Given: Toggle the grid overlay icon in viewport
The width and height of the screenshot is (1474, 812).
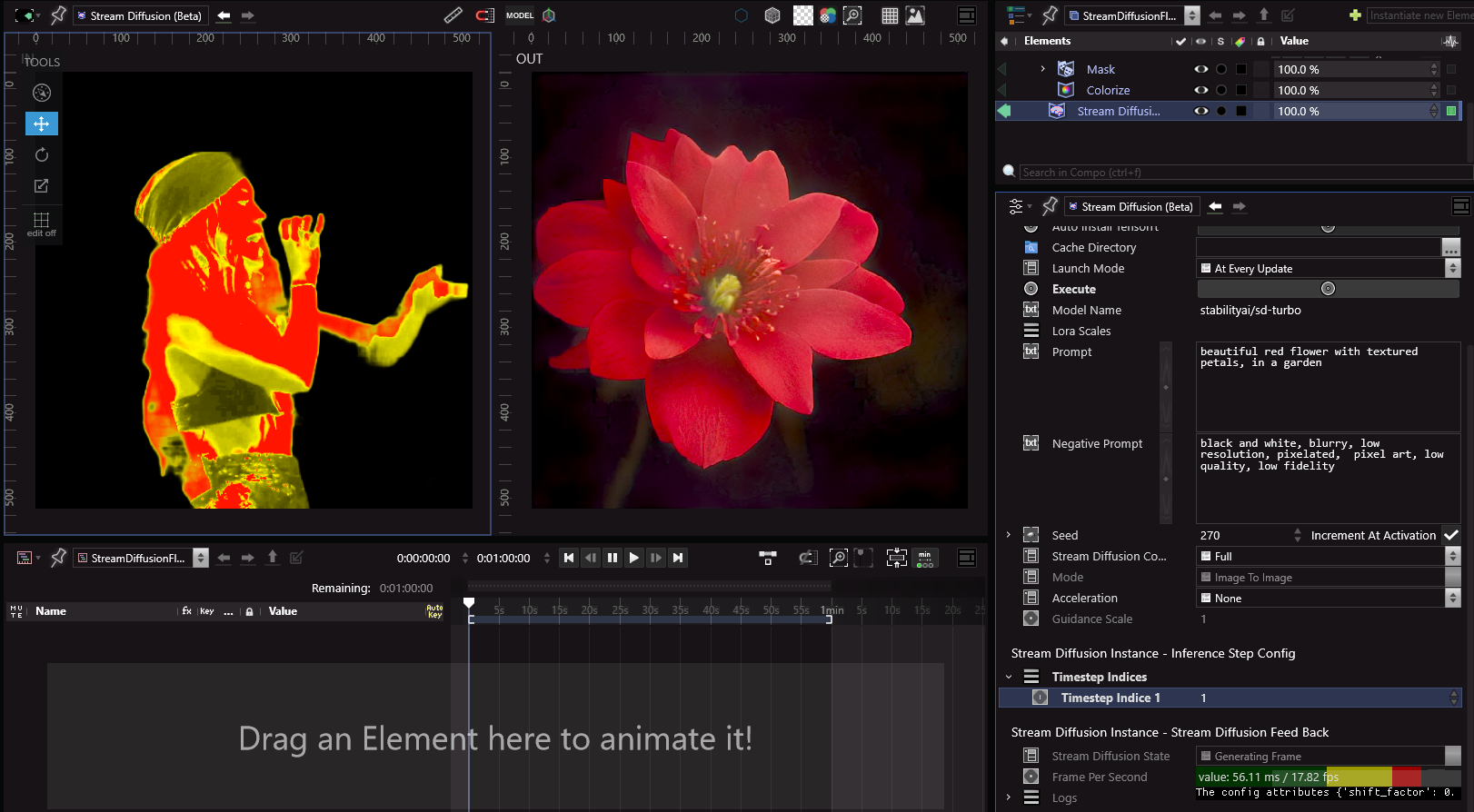Looking at the screenshot, I should [890, 15].
